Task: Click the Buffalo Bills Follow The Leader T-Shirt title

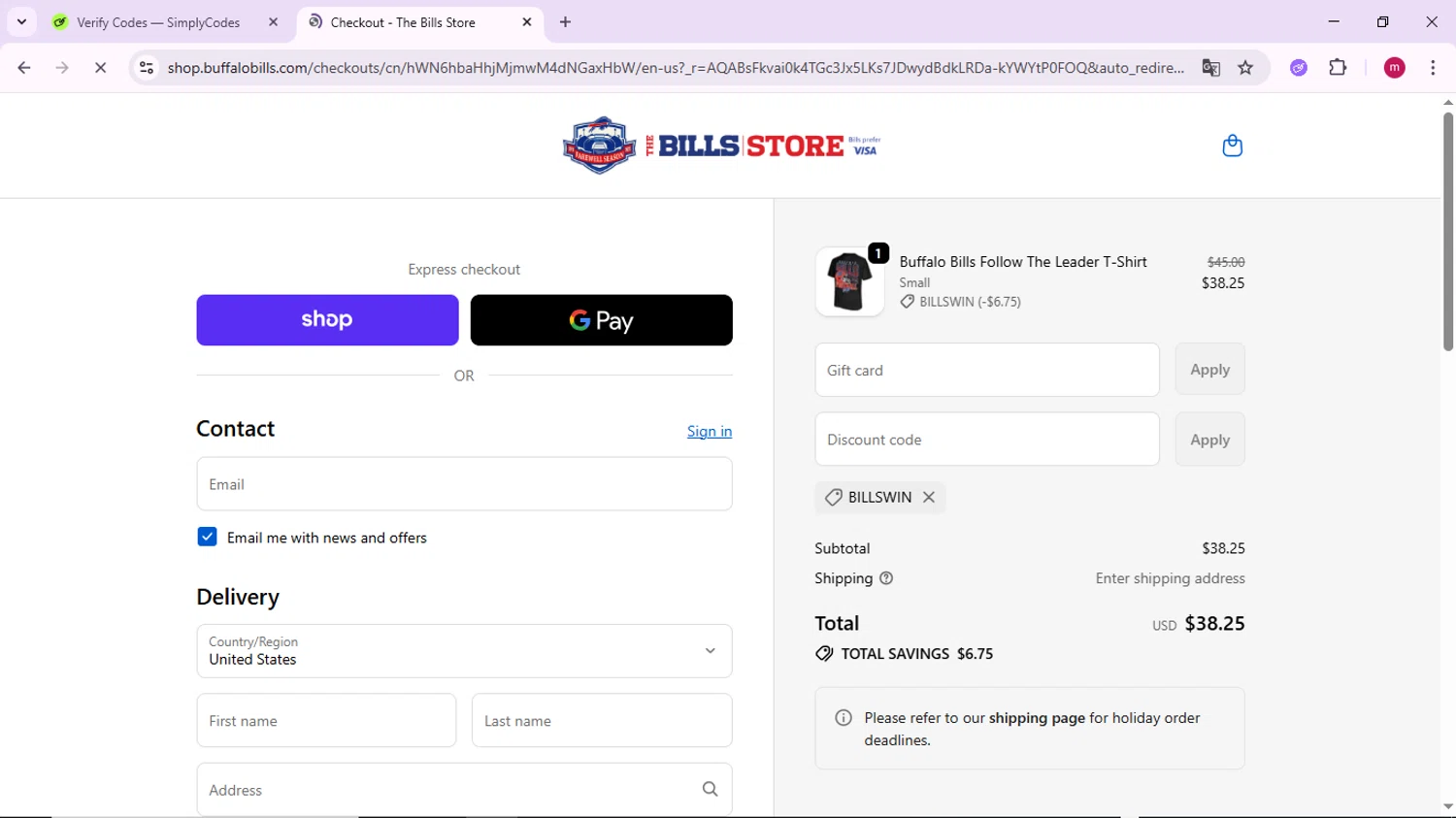Action: coord(1023,262)
